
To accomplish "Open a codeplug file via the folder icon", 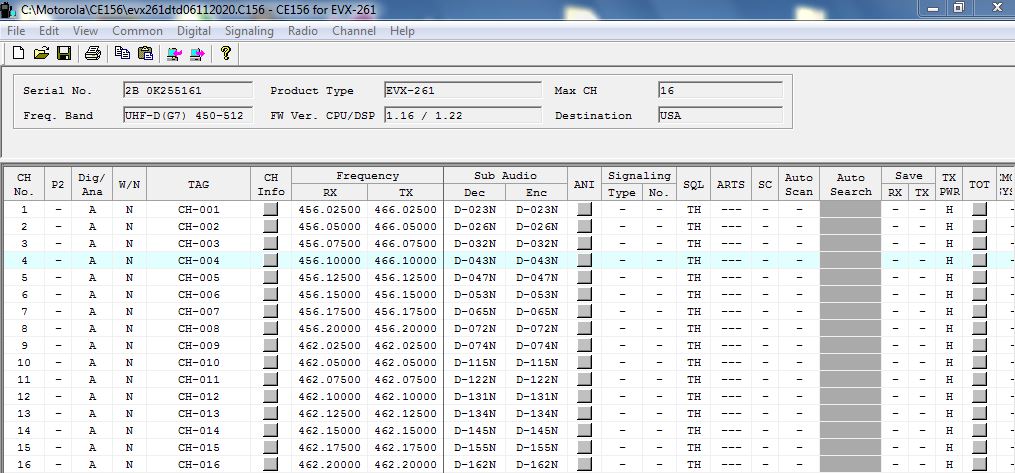I will click(41, 53).
